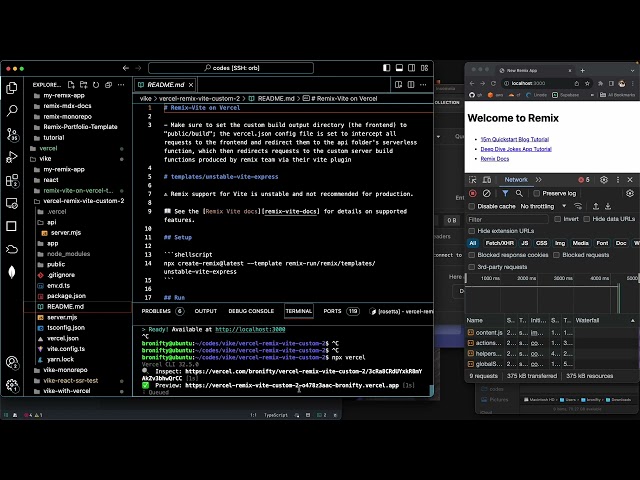This screenshot has height=480, width=640.
Task: Click the New Folder icon in Explorer
Action: (x=84, y=84)
